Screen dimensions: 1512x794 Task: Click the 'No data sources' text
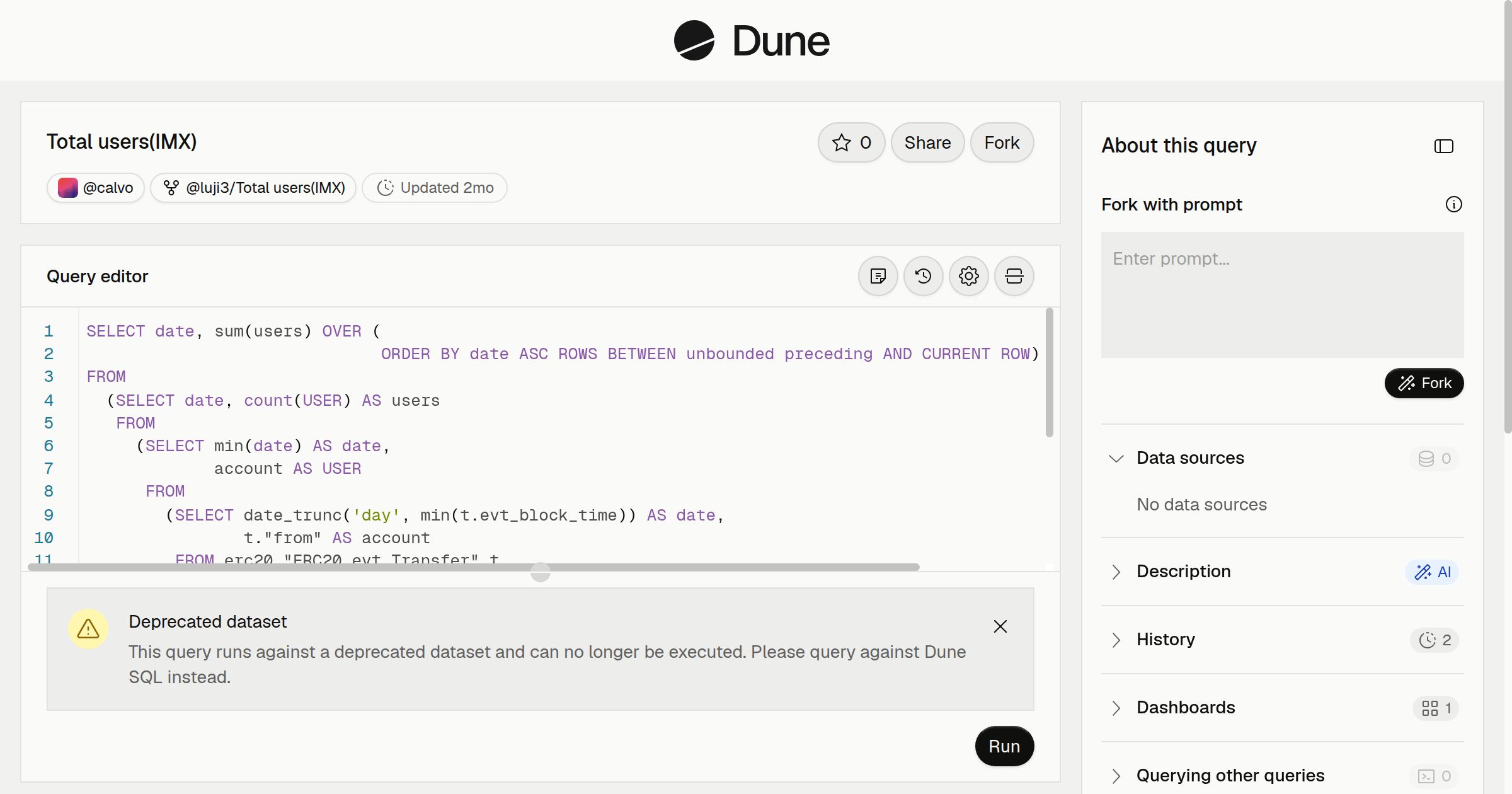1201,504
